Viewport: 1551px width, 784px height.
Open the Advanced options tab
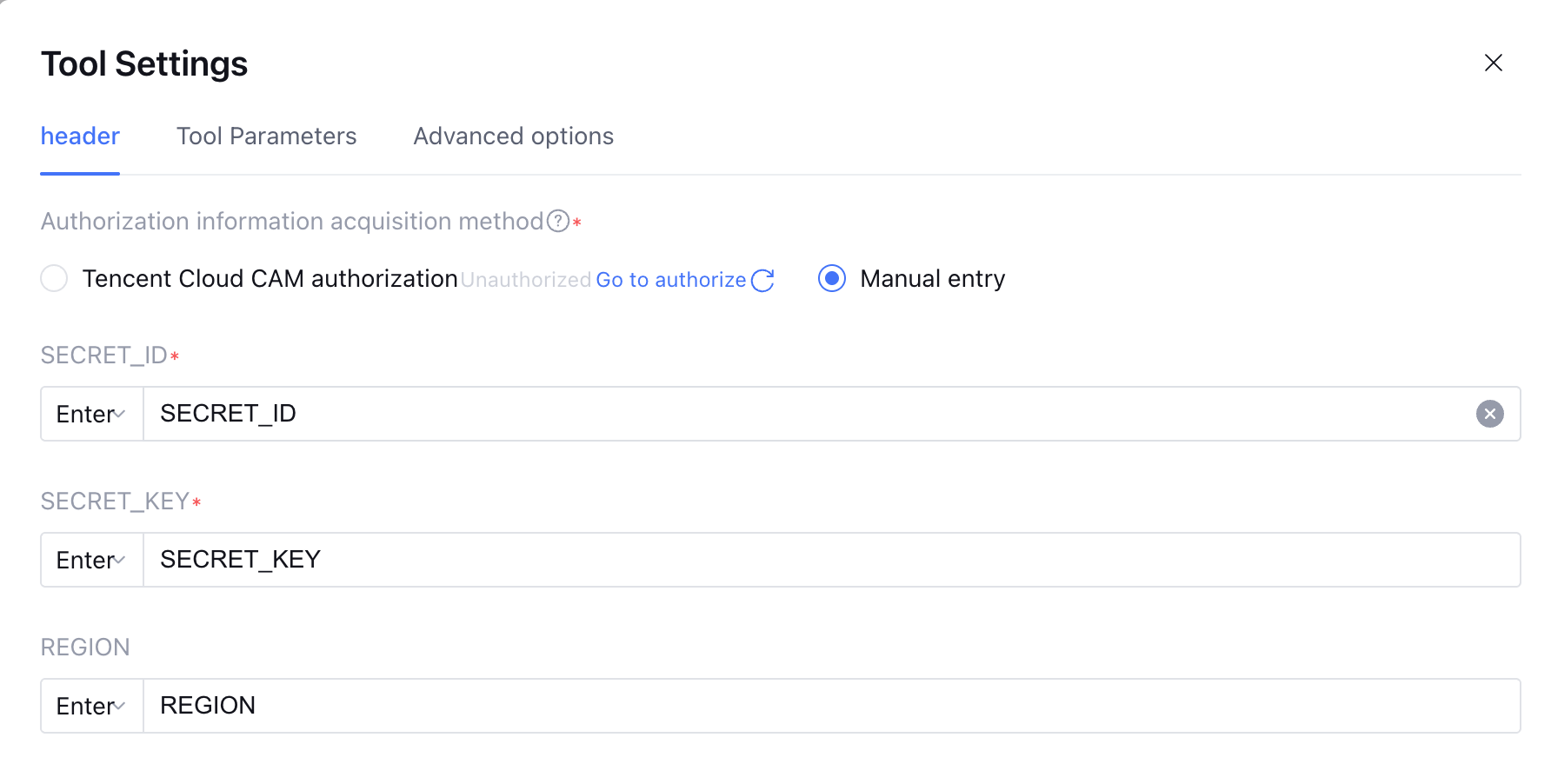[x=513, y=136]
